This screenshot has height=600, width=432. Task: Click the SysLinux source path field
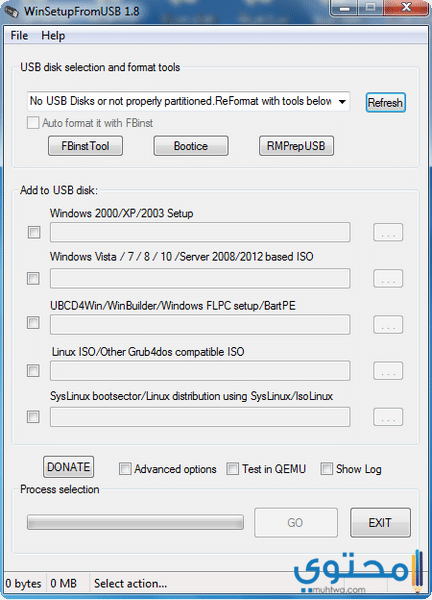tap(200, 417)
